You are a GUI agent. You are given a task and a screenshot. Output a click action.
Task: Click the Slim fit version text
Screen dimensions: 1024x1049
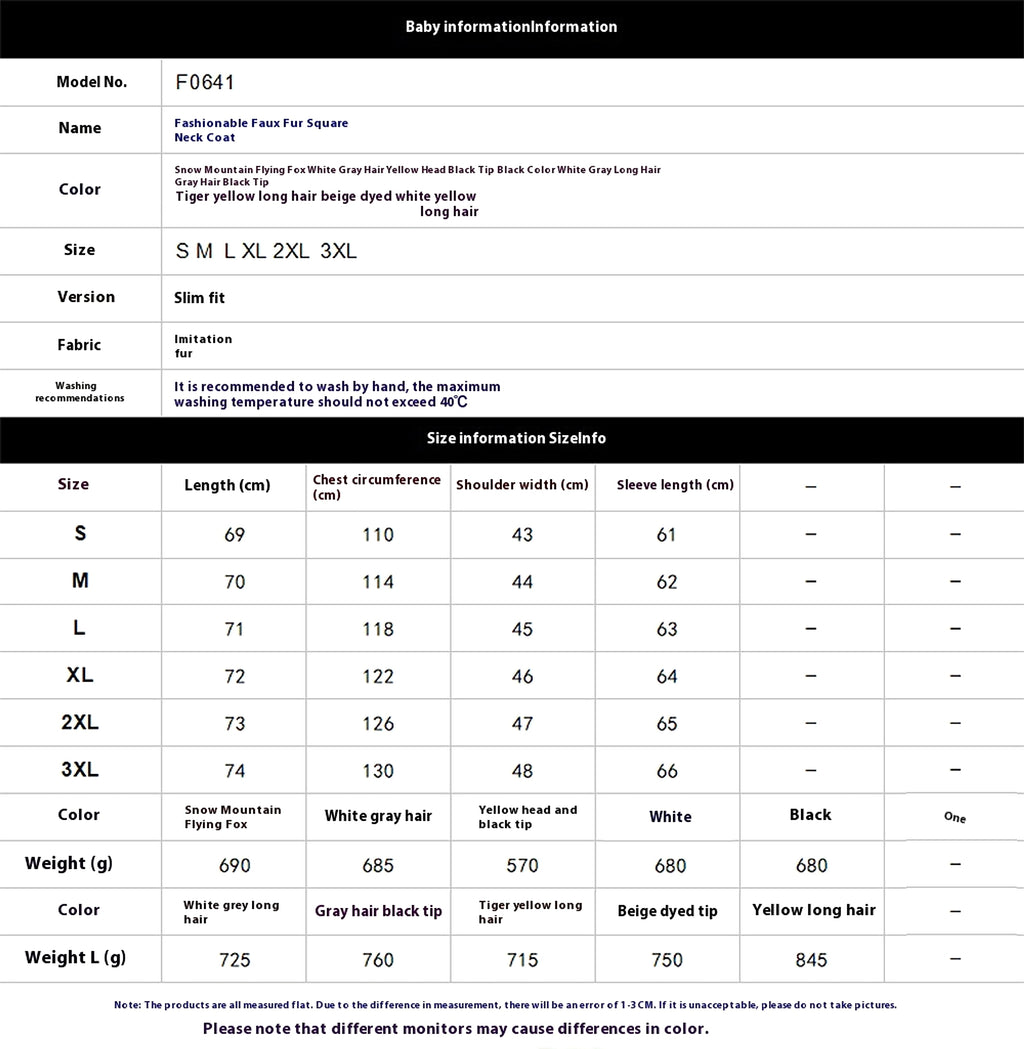click(199, 298)
